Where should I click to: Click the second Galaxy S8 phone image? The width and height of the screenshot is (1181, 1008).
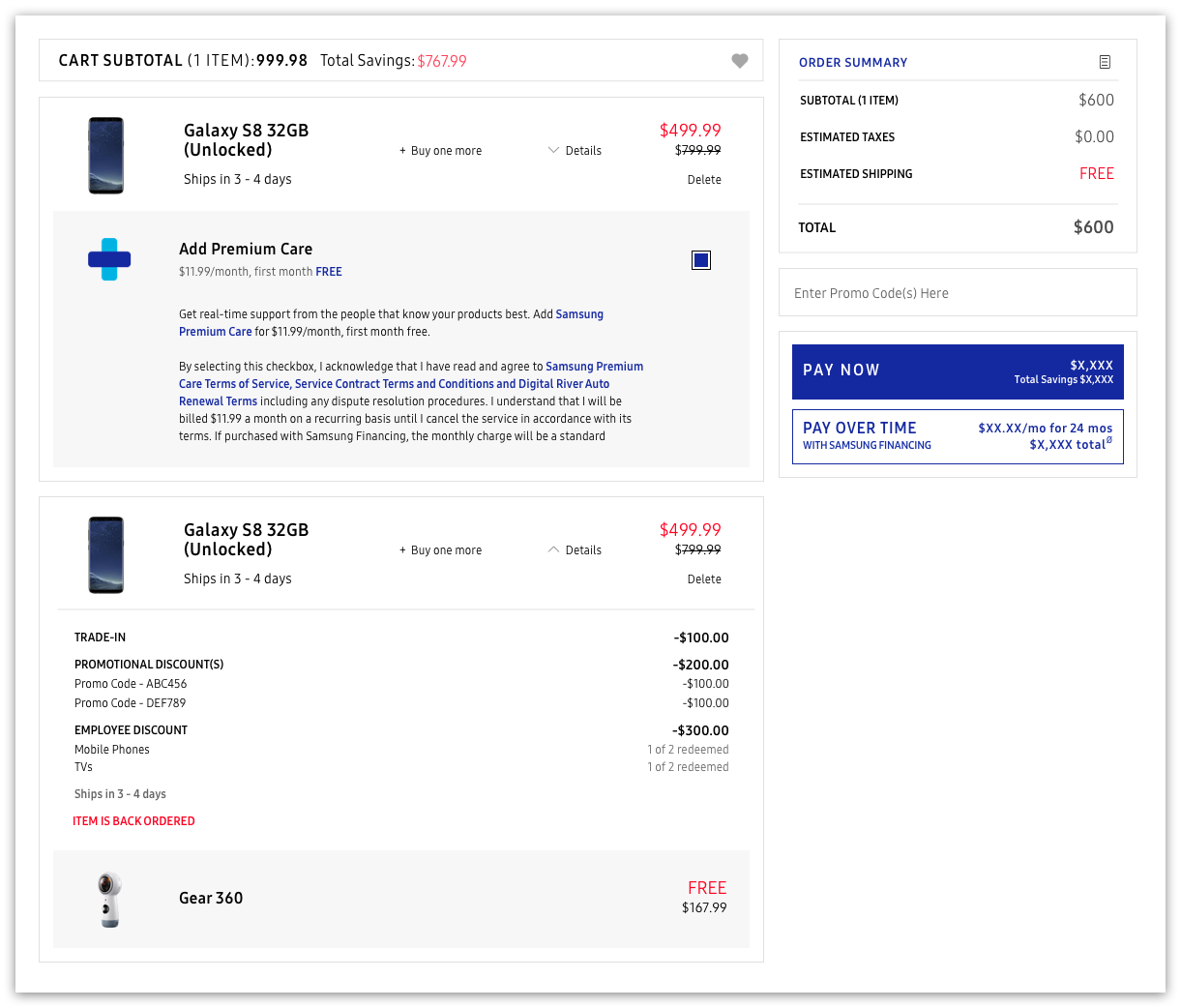(x=106, y=555)
